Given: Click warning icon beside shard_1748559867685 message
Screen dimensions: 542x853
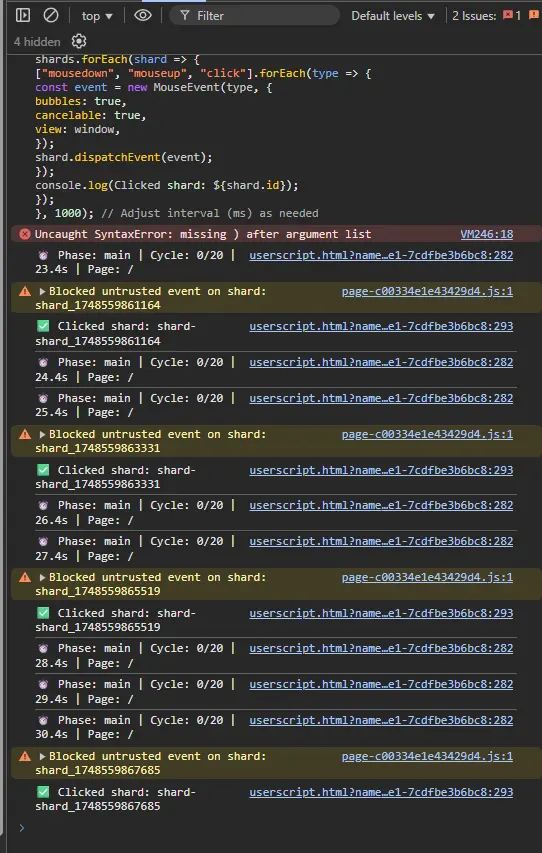Looking at the screenshot, I should (25, 756).
